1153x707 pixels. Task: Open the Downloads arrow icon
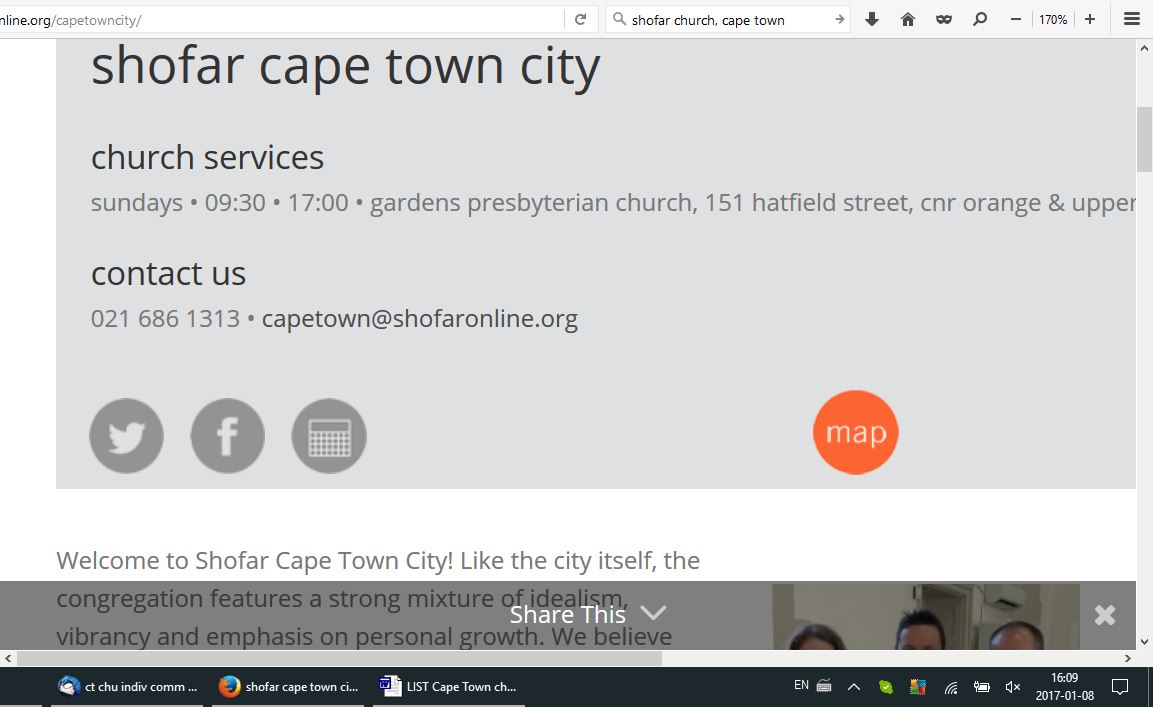tap(872, 20)
